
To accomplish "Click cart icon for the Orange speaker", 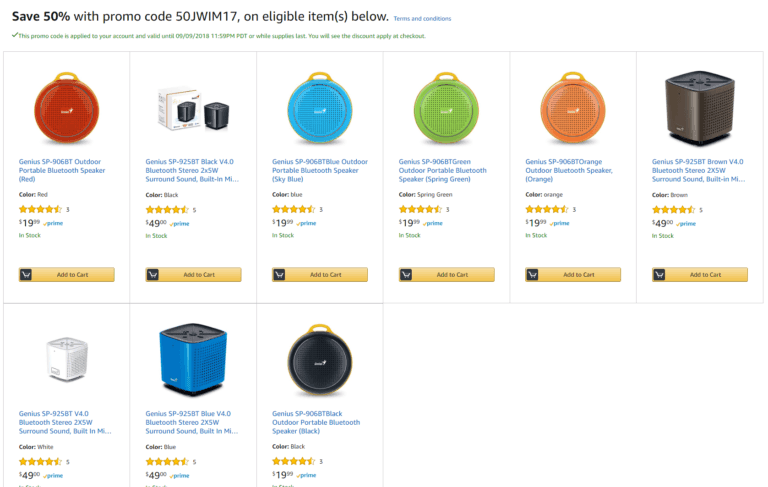I will (532, 274).
